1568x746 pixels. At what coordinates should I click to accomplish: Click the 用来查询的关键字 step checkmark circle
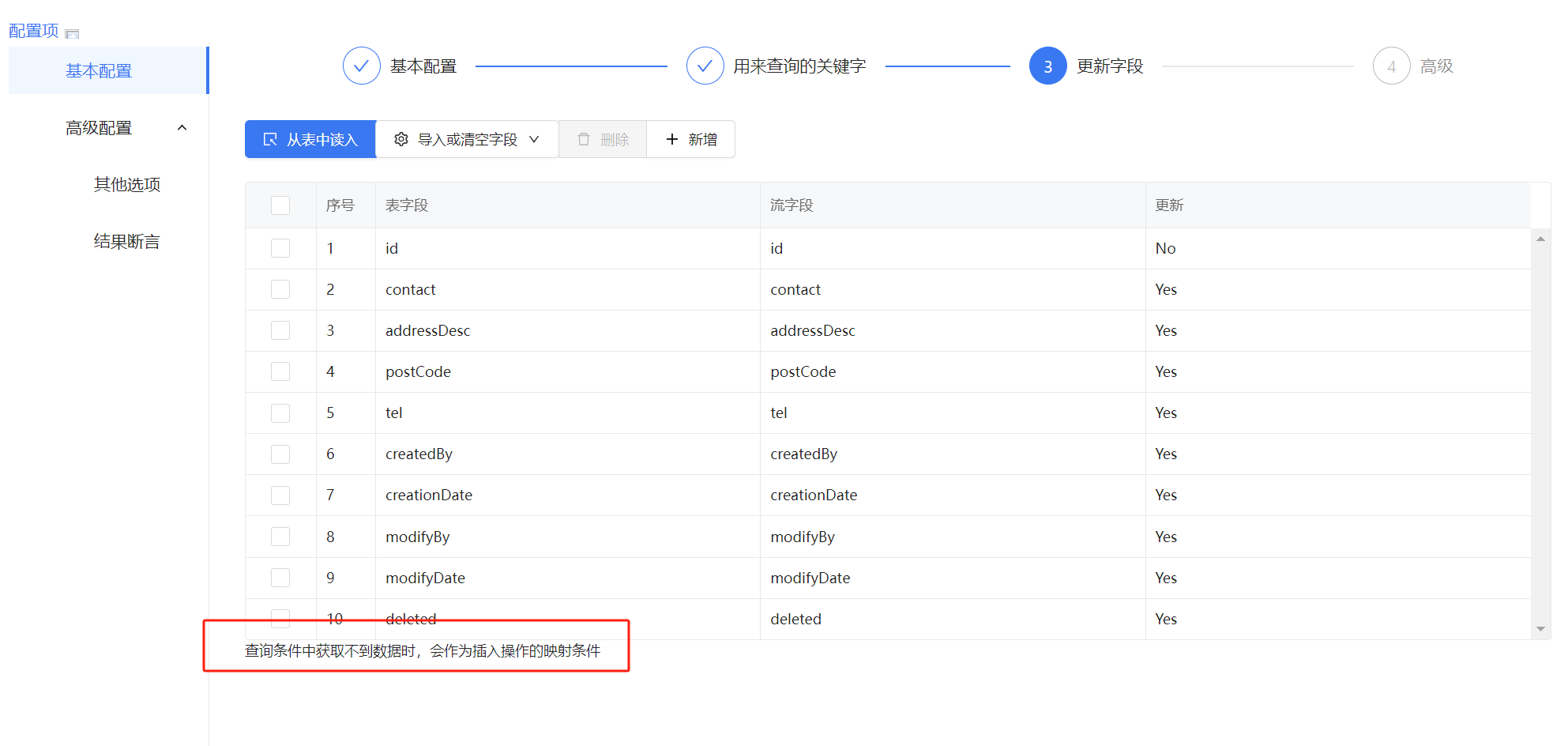[x=705, y=66]
